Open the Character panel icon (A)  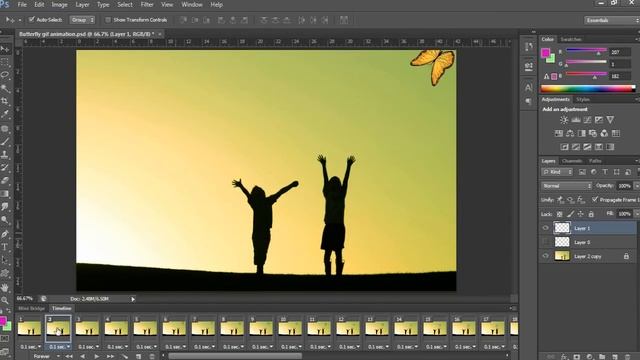[529, 87]
